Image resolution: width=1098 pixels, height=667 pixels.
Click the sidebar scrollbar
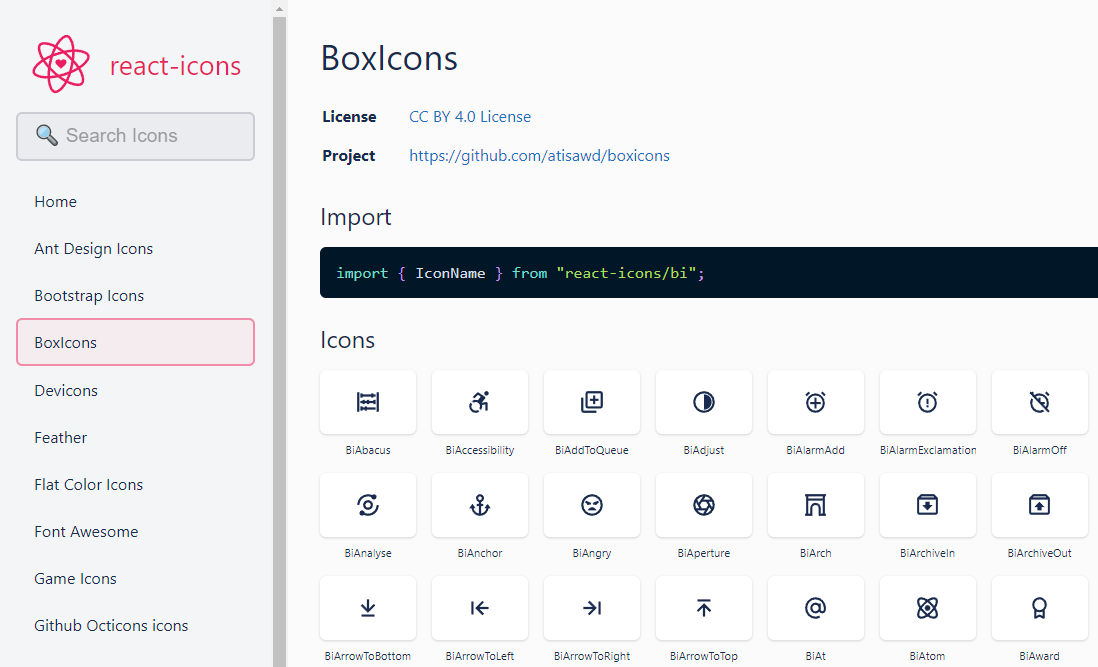[x=279, y=330]
